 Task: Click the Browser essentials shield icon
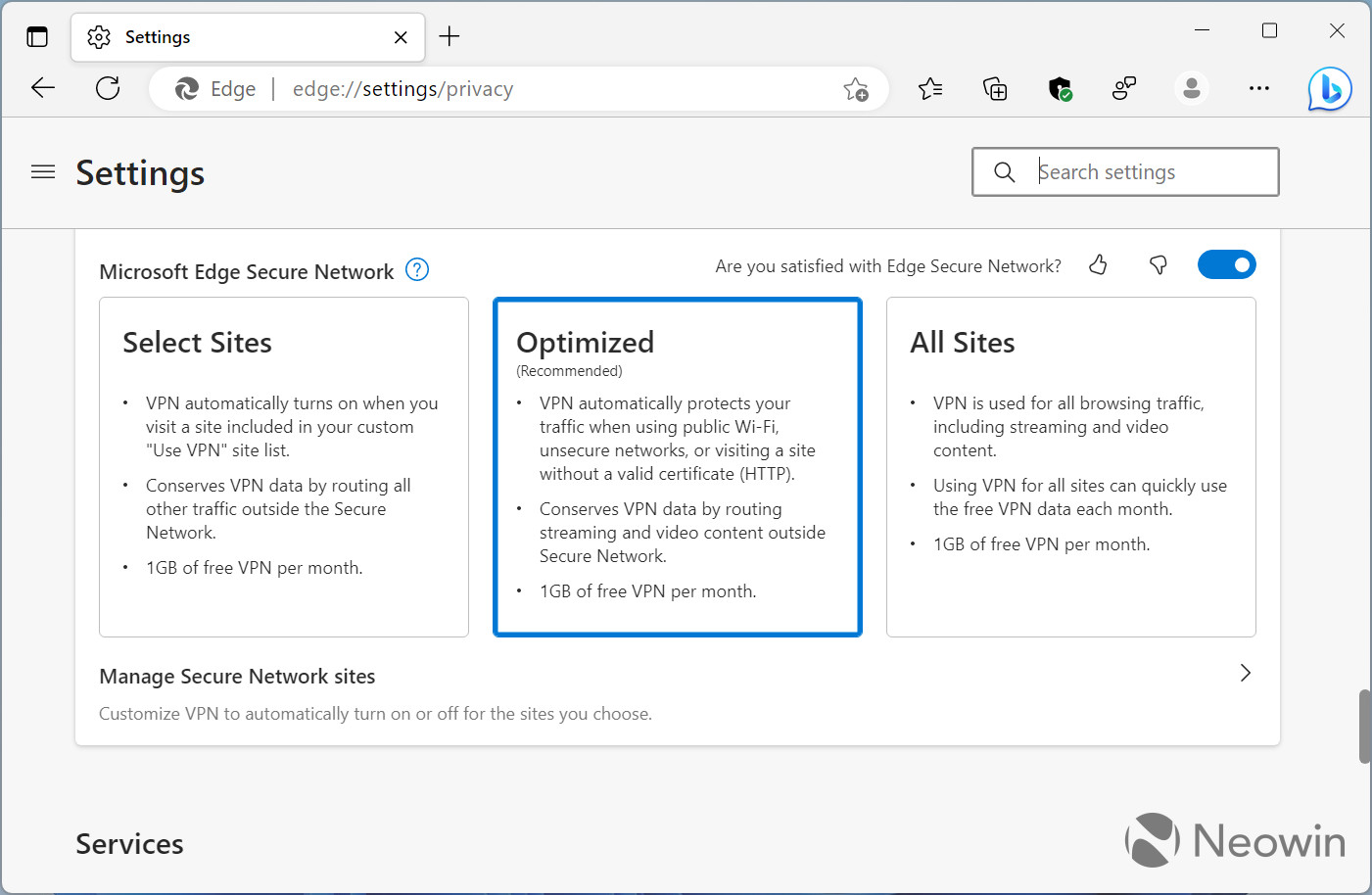[x=1060, y=89]
